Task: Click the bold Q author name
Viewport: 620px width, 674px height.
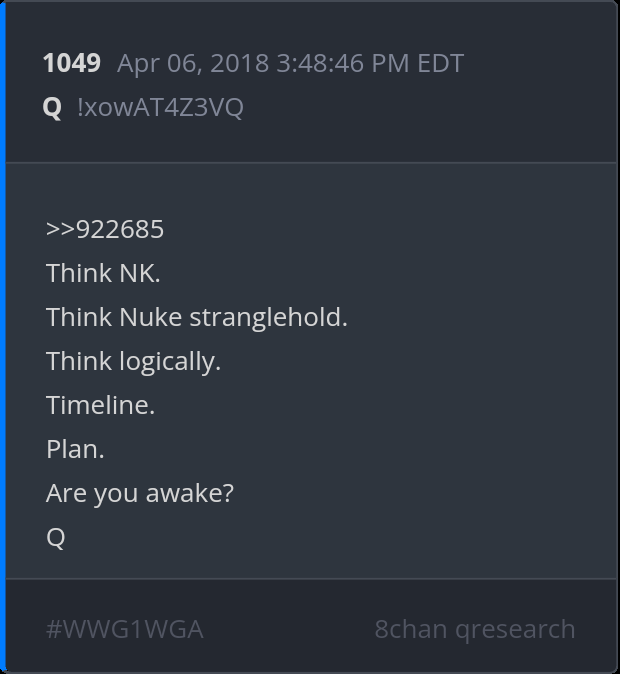Action: pyautogui.click(x=52, y=107)
